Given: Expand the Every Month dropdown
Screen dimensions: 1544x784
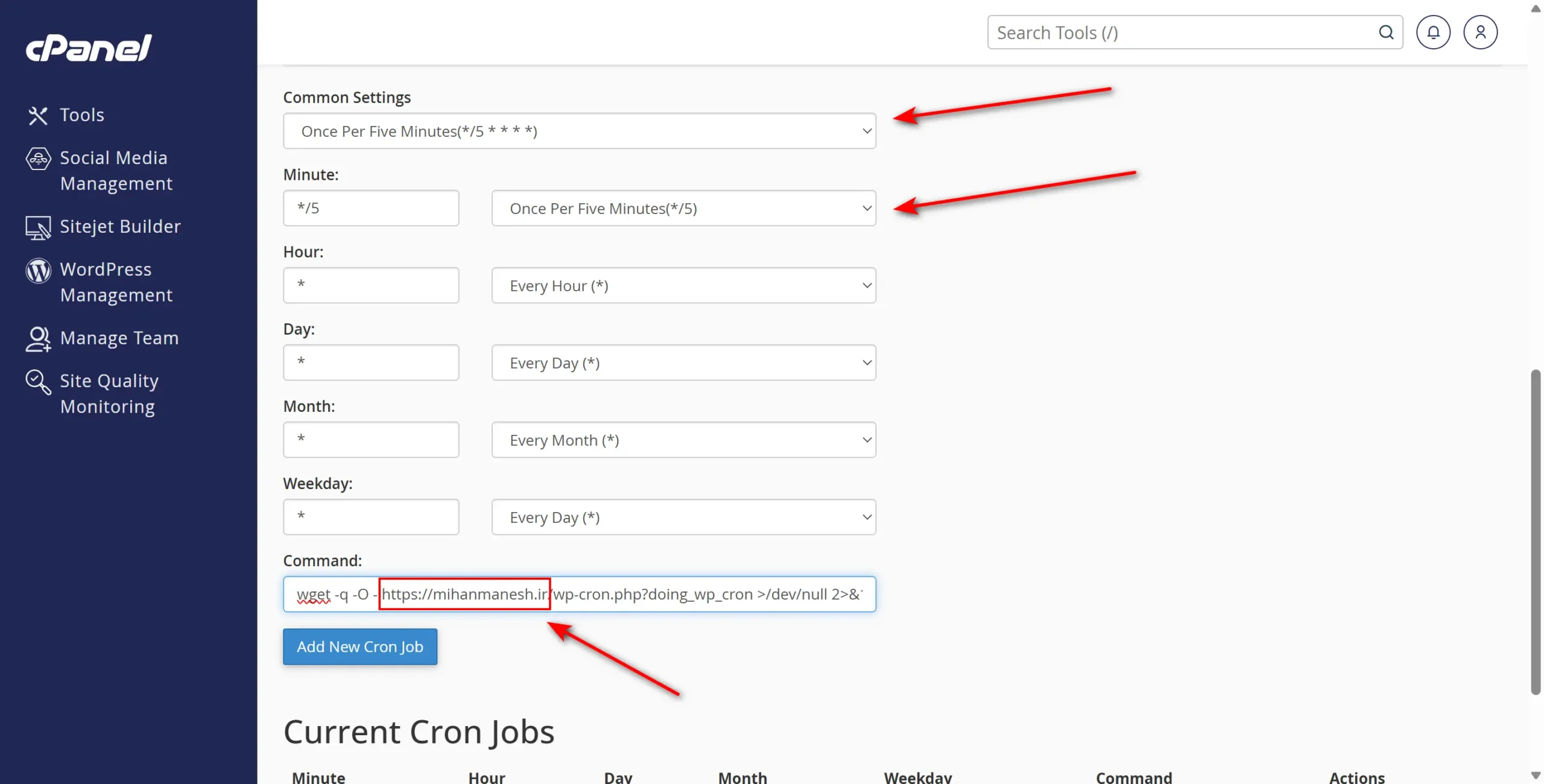Looking at the screenshot, I should tap(683, 440).
